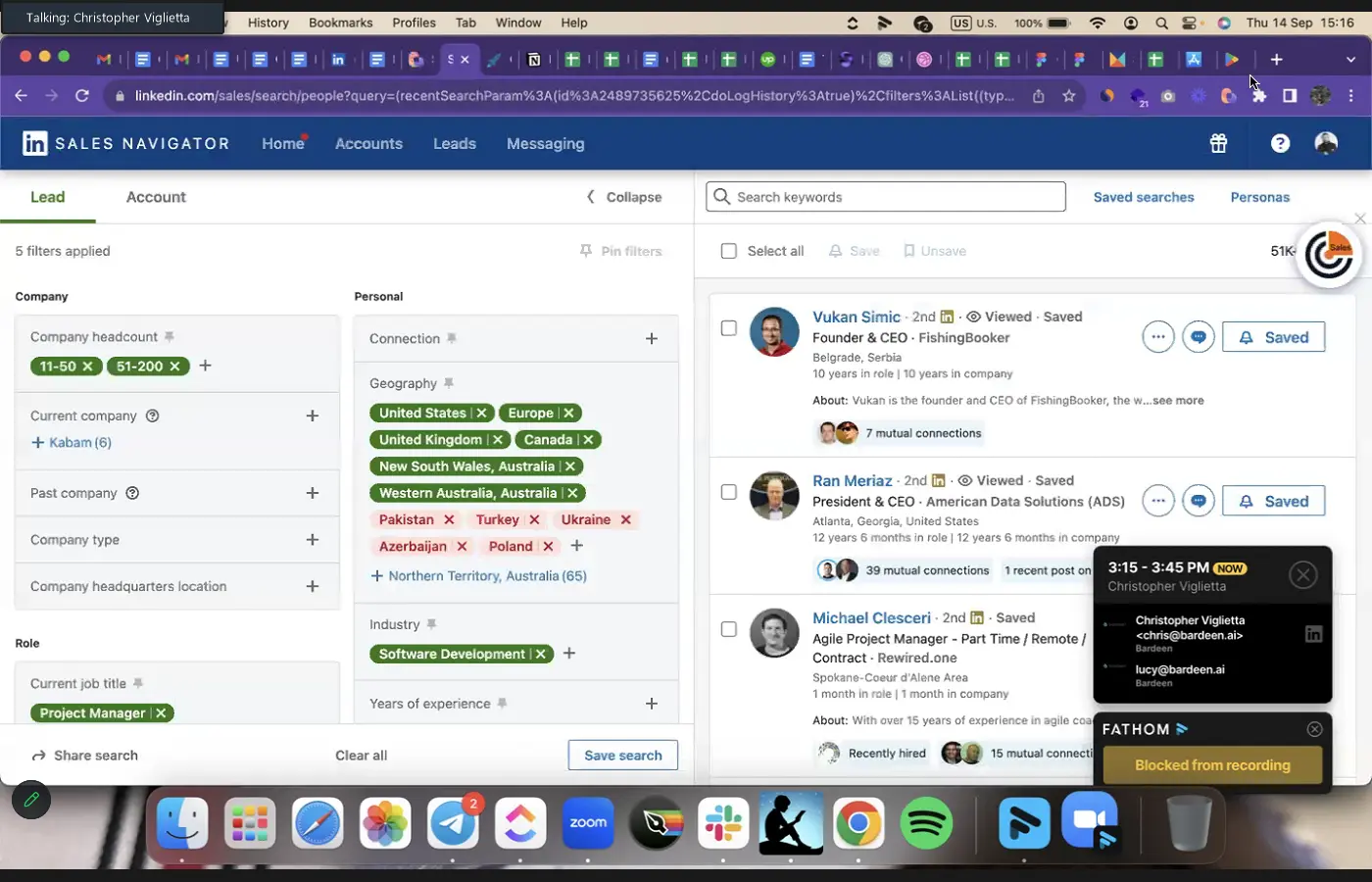The height and width of the screenshot is (882, 1372).
Task: Close the Fathom recording panel
Action: [x=1314, y=729]
